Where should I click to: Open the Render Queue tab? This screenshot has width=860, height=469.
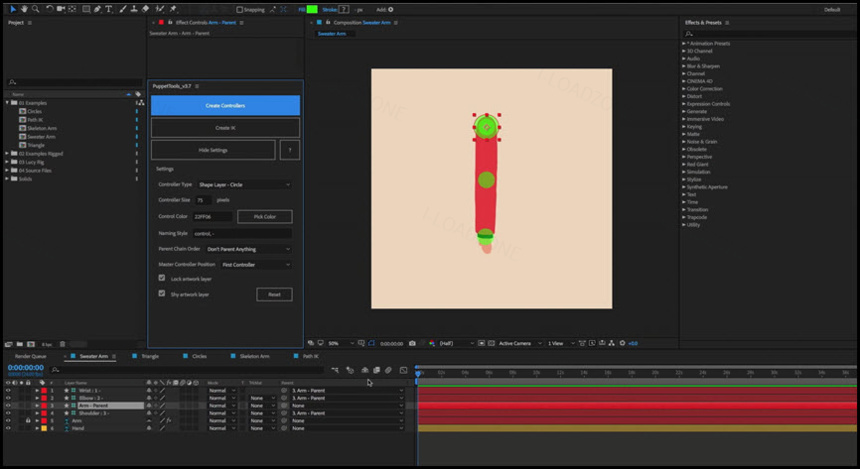point(31,357)
